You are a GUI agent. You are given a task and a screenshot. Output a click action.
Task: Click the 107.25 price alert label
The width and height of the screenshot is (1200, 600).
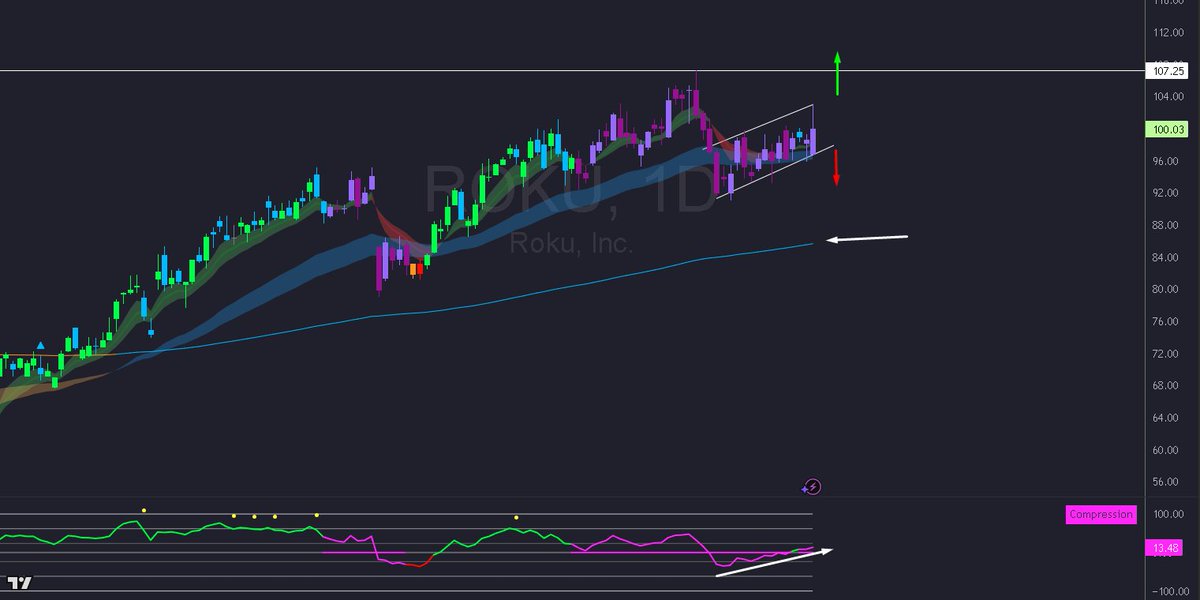1165,71
